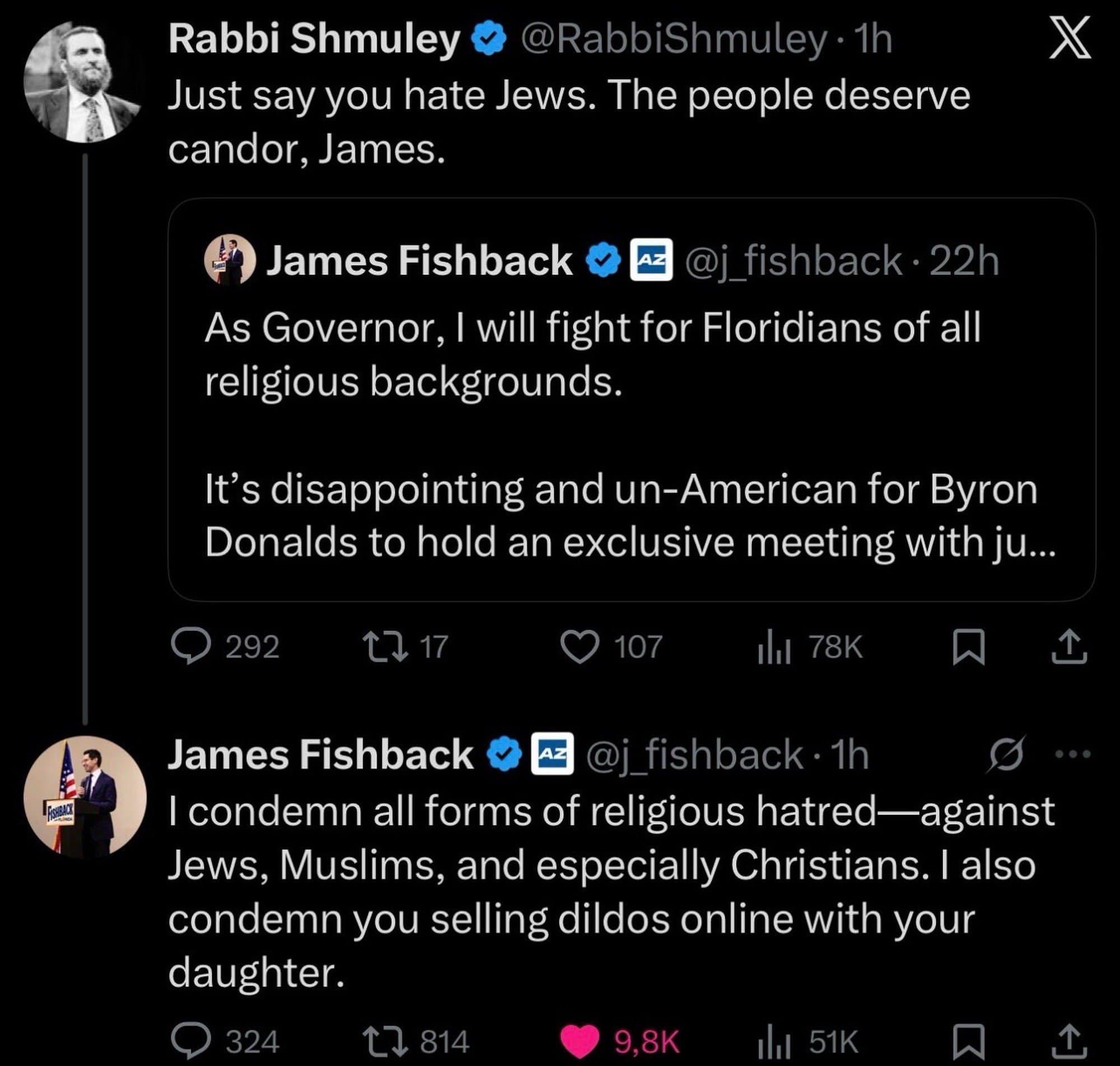This screenshot has height=1066, width=1120.
Task: Open James Fishback's large profile avatar
Action: [85, 796]
